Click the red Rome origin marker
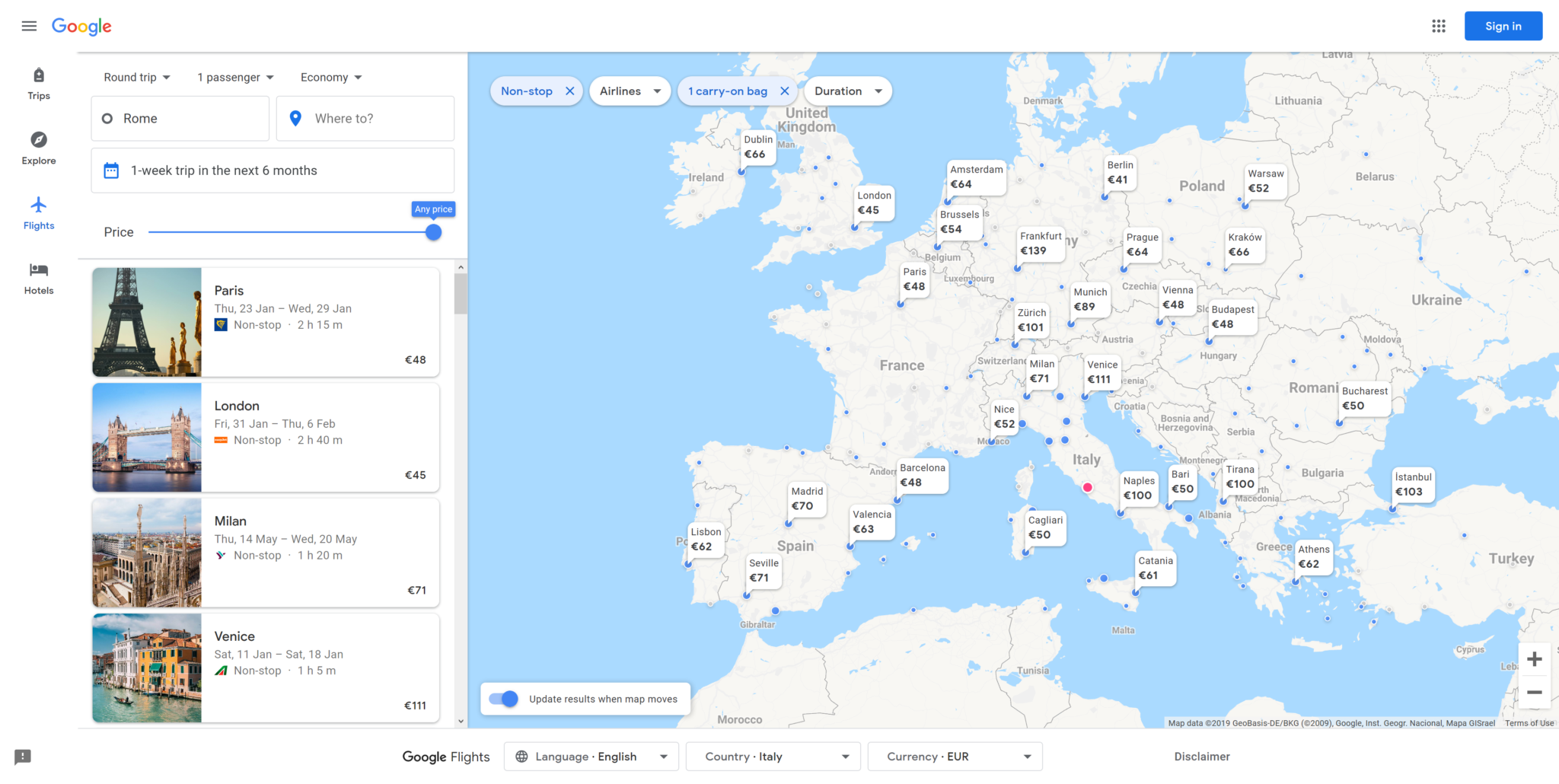1559x784 pixels. tap(1088, 487)
